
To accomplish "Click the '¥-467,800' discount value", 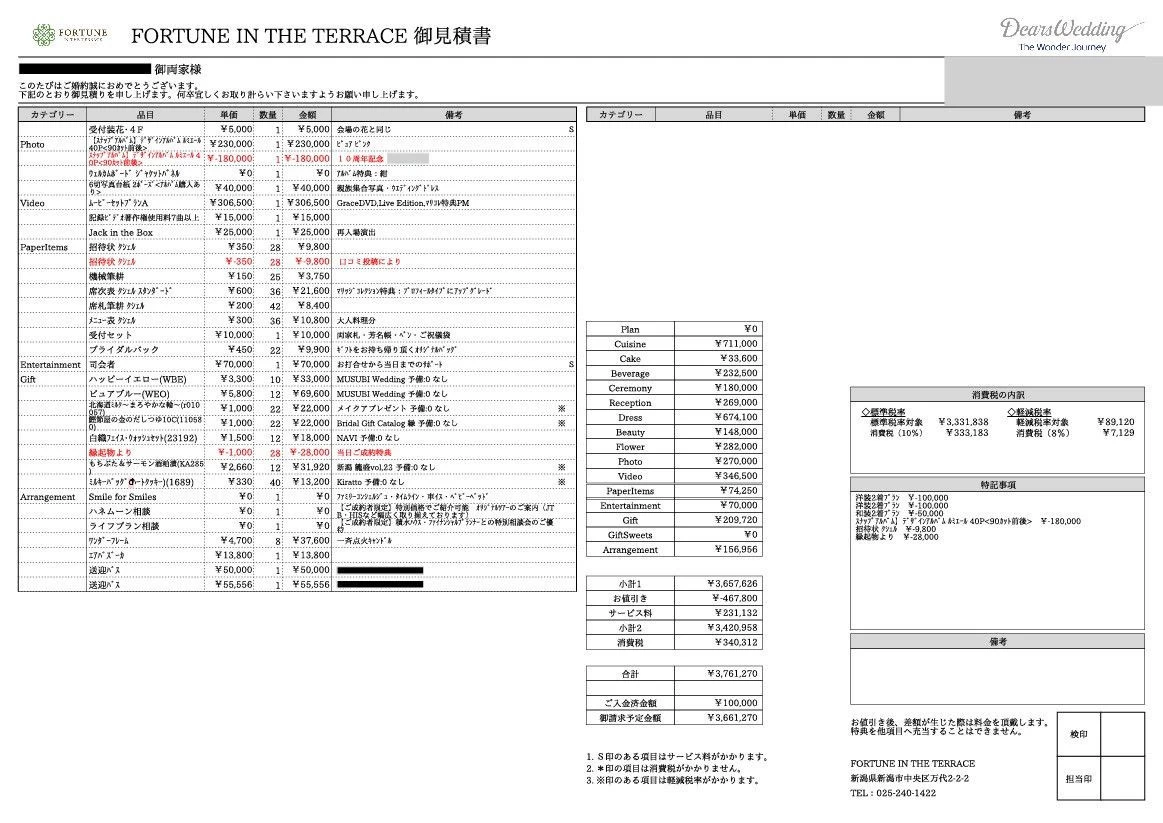I will tap(734, 598).
